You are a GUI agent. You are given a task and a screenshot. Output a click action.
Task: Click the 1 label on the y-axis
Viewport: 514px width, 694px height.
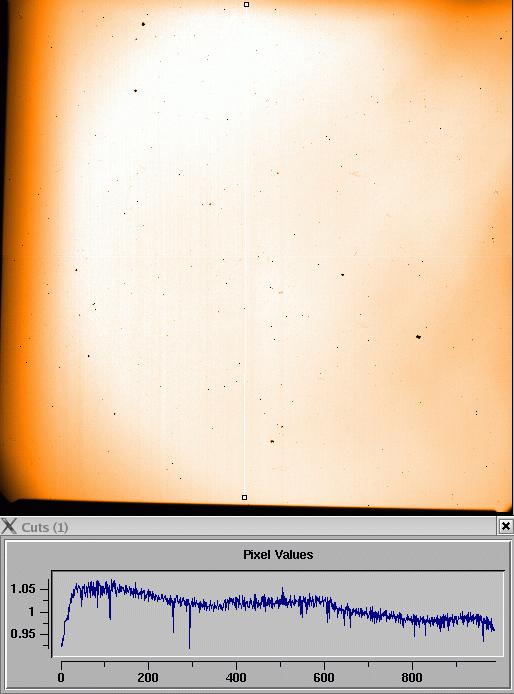[x=31, y=612]
